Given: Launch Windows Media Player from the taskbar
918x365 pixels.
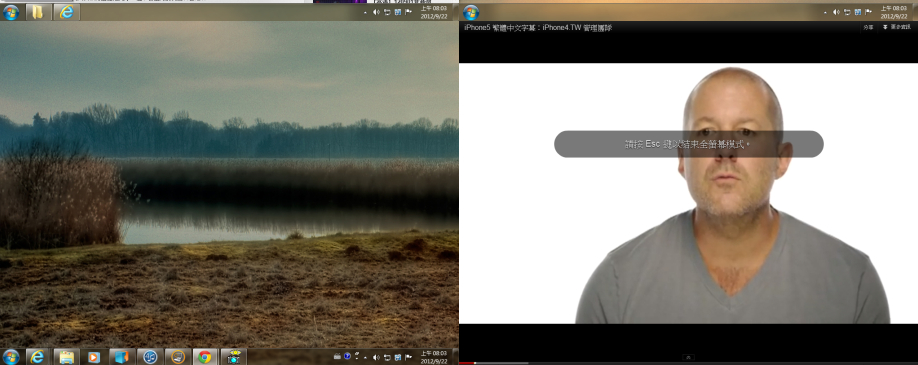Looking at the screenshot, I should (x=94, y=356).
